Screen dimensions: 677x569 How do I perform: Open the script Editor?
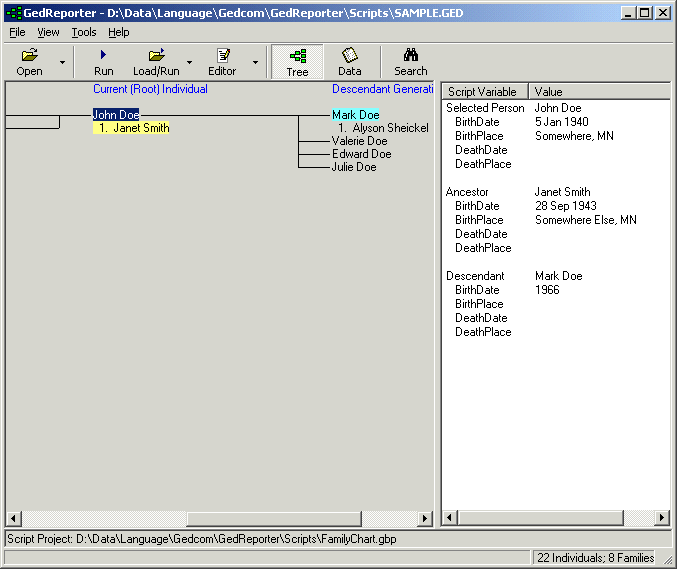point(222,61)
